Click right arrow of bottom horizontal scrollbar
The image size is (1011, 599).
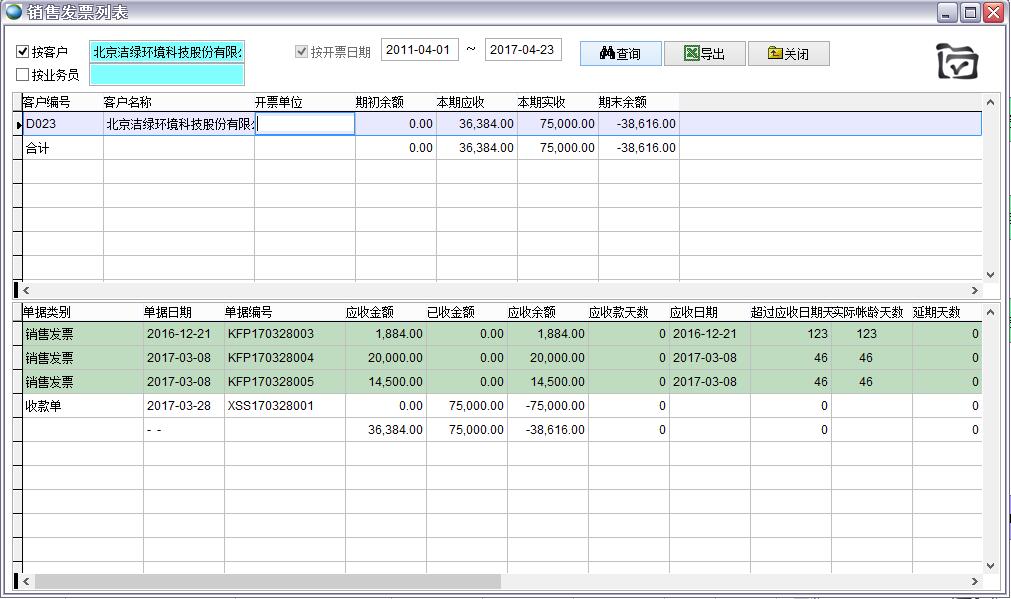[977, 581]
